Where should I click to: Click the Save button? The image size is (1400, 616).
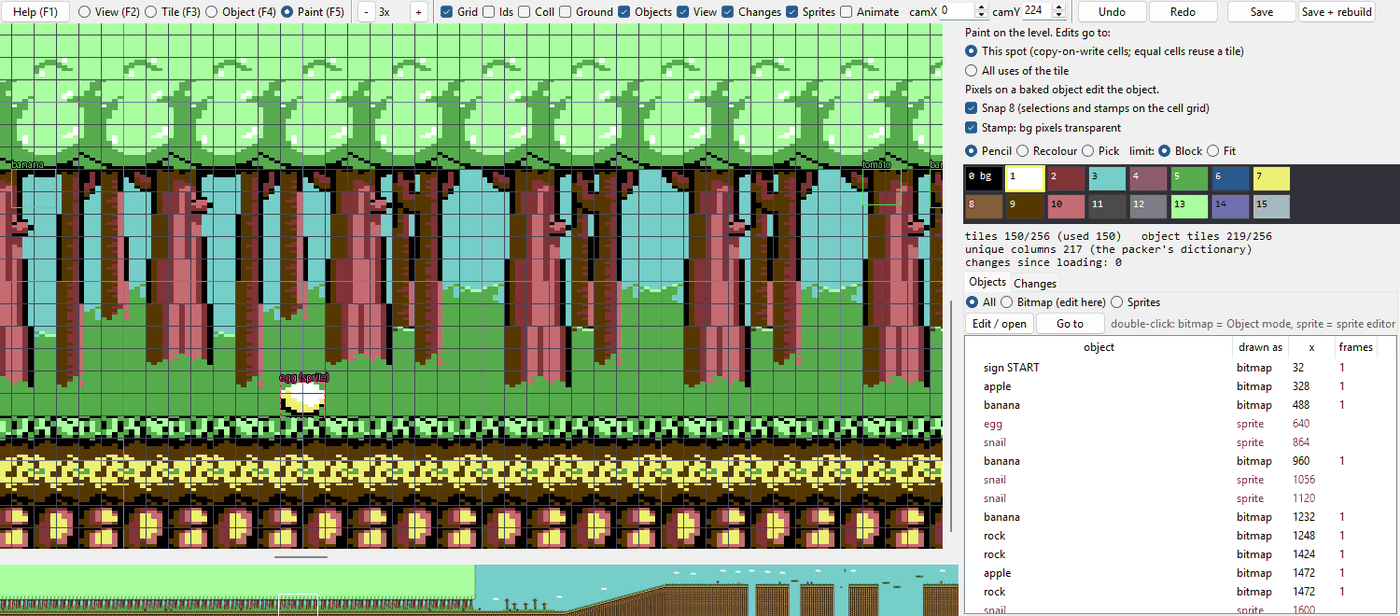(x=1261, y=12)
